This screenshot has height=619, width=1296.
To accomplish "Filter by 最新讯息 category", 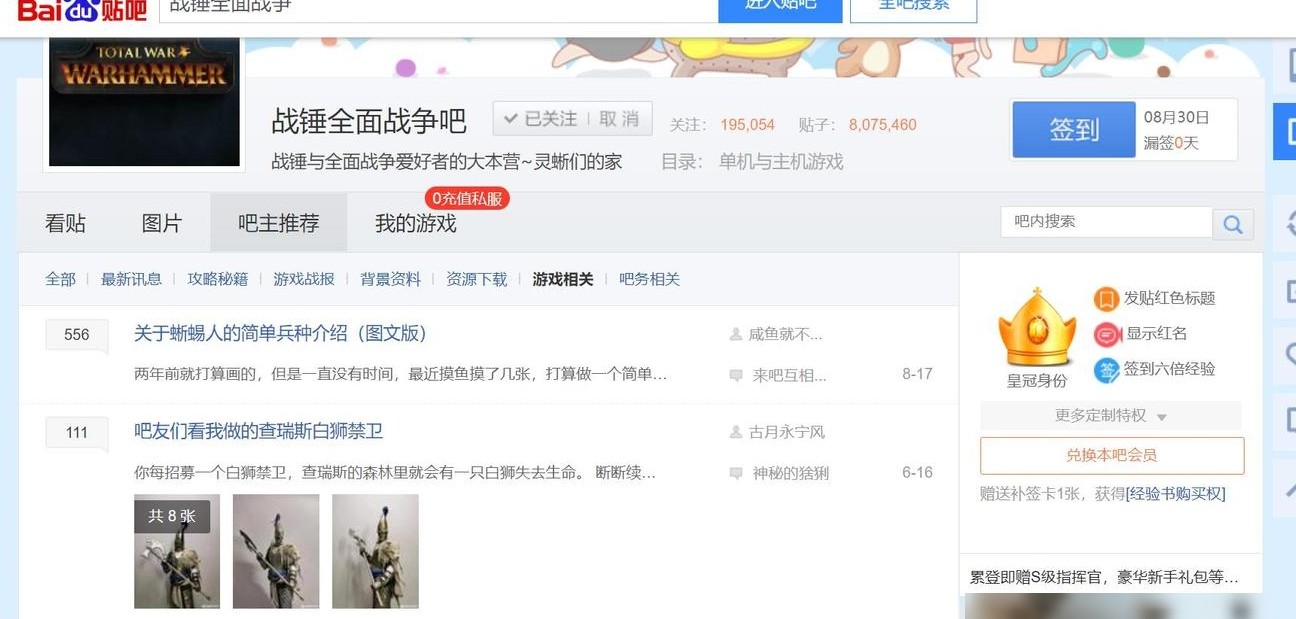I will [x=131, y=279].
